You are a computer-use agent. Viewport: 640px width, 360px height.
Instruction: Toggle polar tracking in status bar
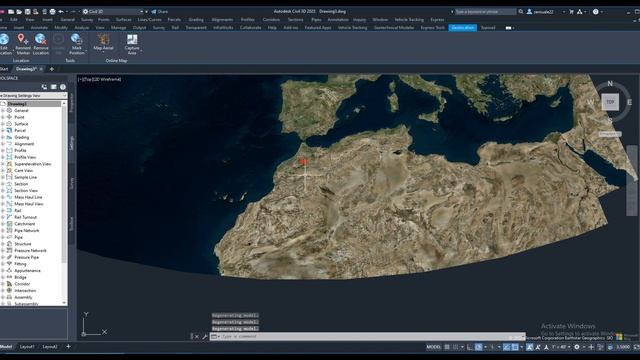478,347
